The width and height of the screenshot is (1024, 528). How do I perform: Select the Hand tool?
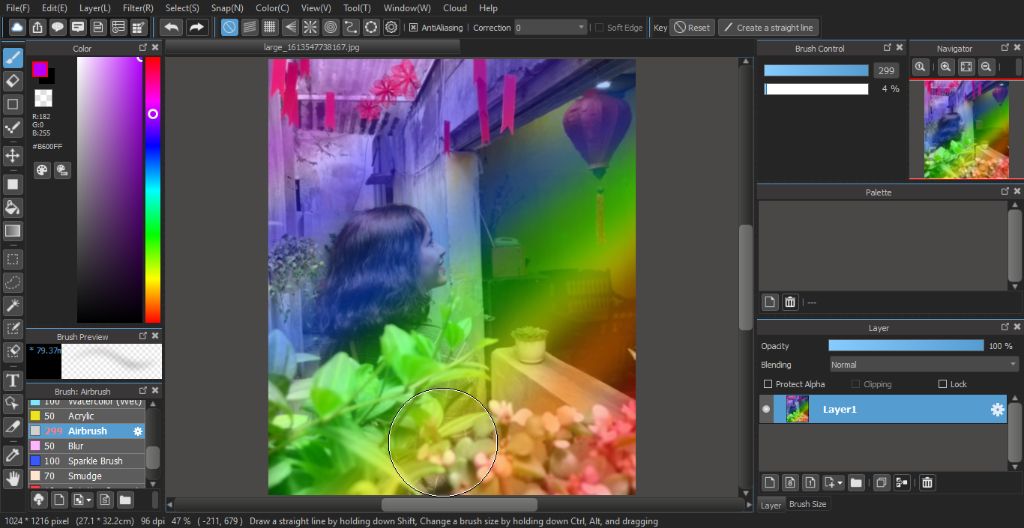click(x=12, y=478)
